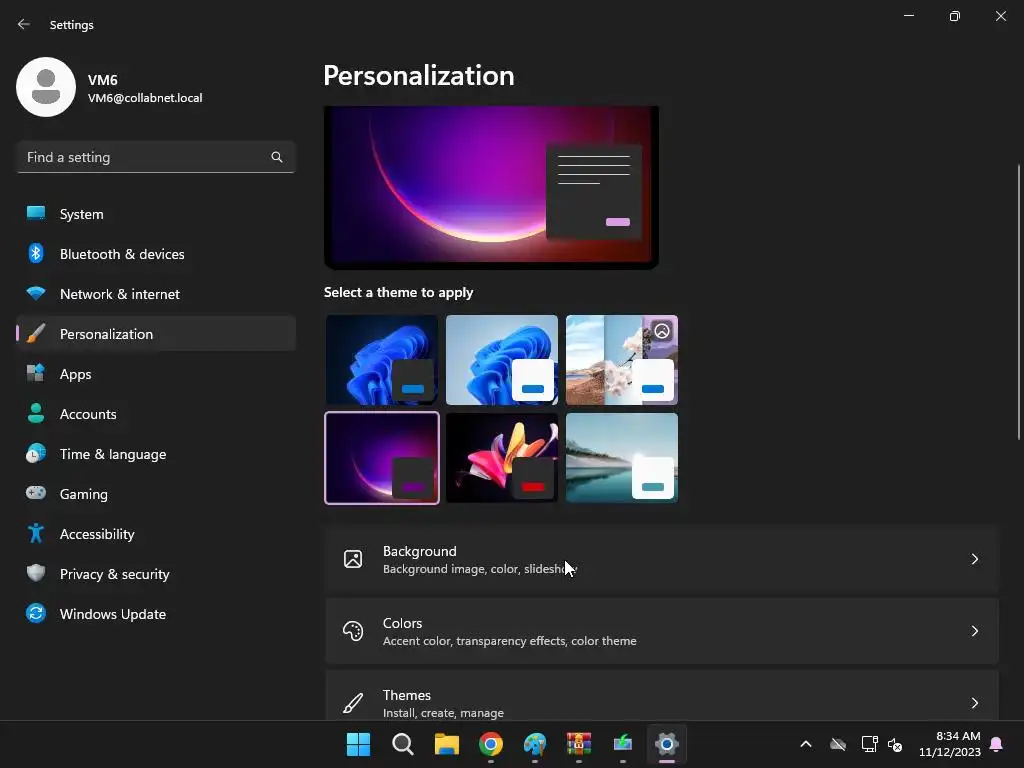Click the Personalization paintbrush icon
The image size is (1024, 768).
click(36, 334)
